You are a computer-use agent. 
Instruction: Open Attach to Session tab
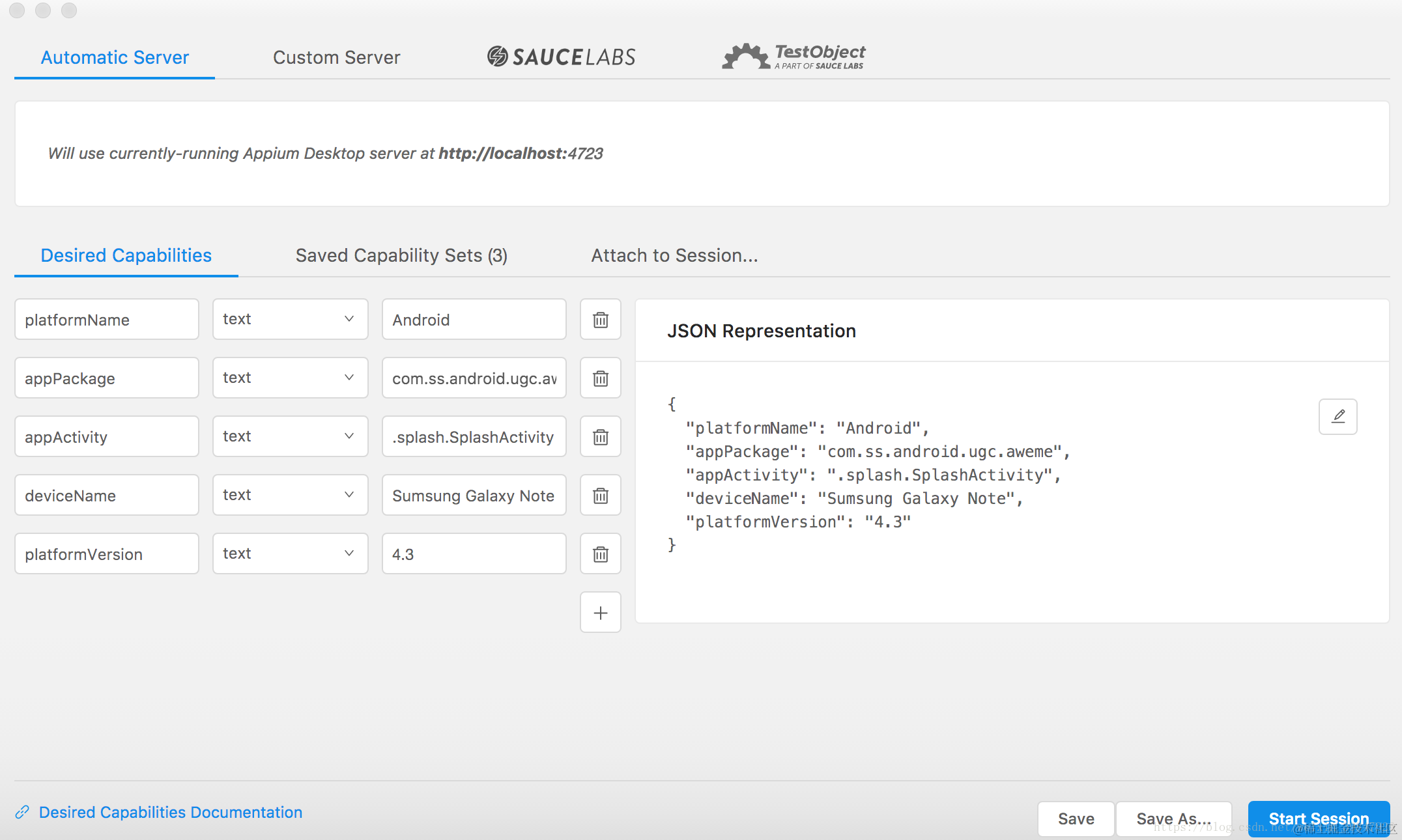click(x=674, y=255)
